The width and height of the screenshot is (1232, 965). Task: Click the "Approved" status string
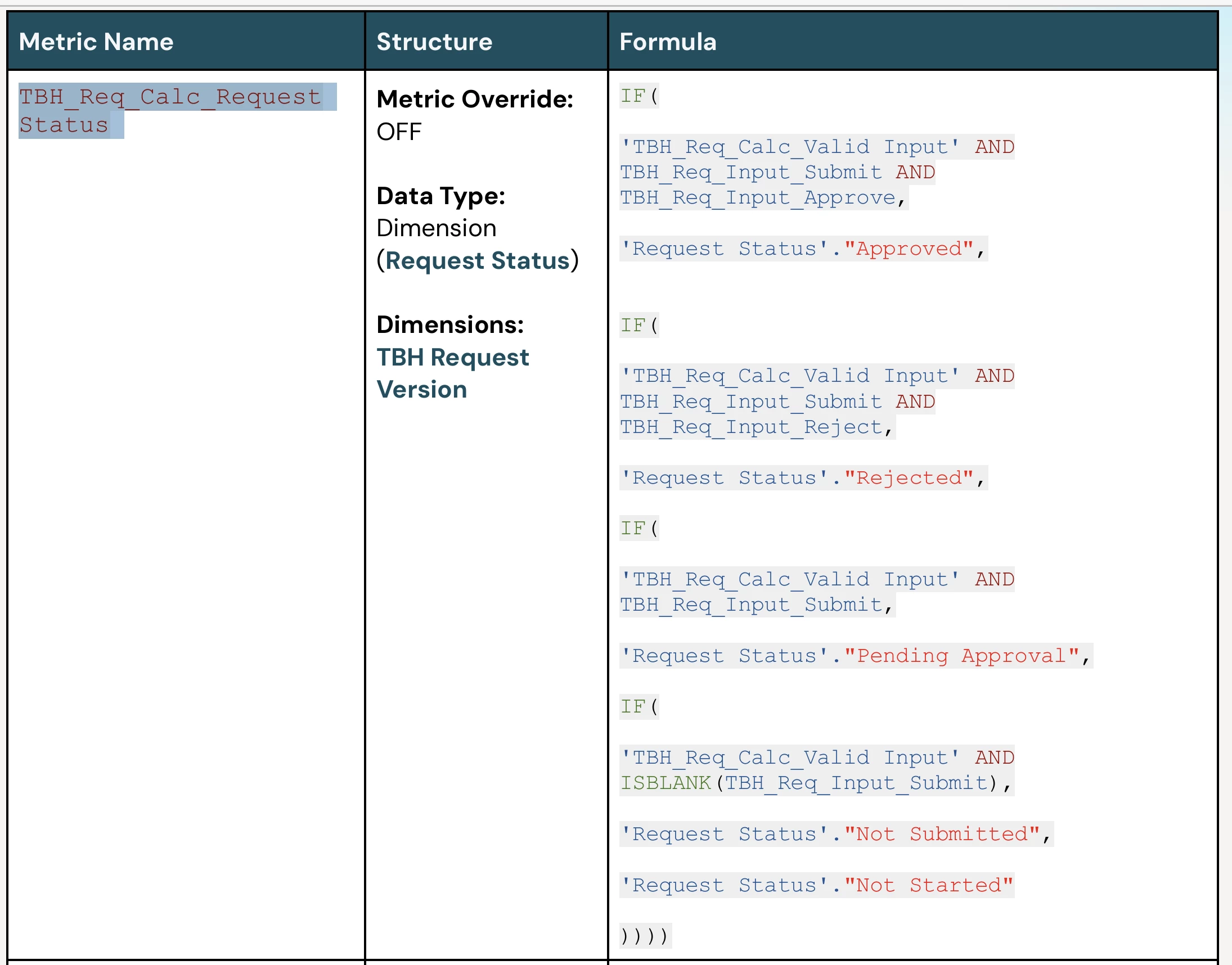pyautogui.click(x=908, y=249)
